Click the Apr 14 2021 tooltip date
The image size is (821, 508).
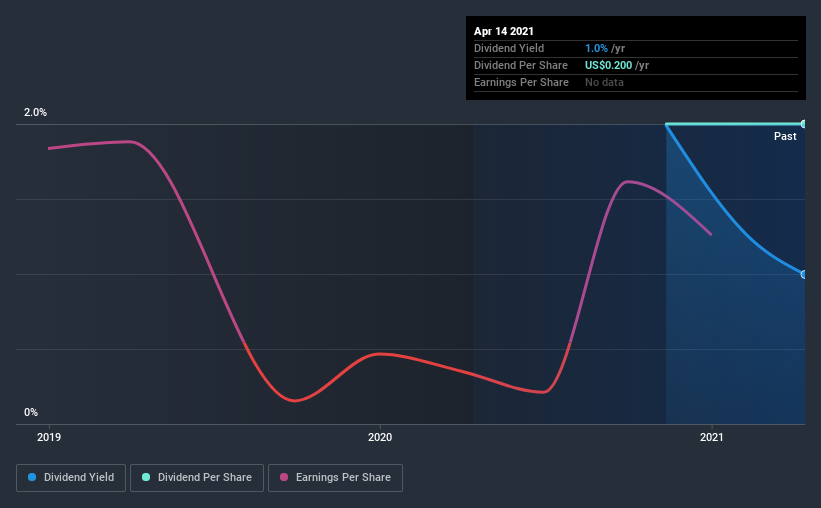click(504, 31)
